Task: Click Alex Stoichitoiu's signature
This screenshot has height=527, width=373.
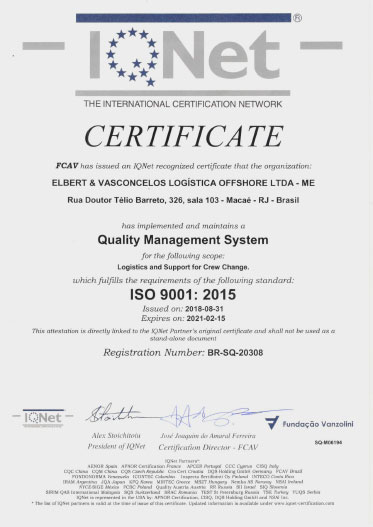Action: (x=114, y=414)
